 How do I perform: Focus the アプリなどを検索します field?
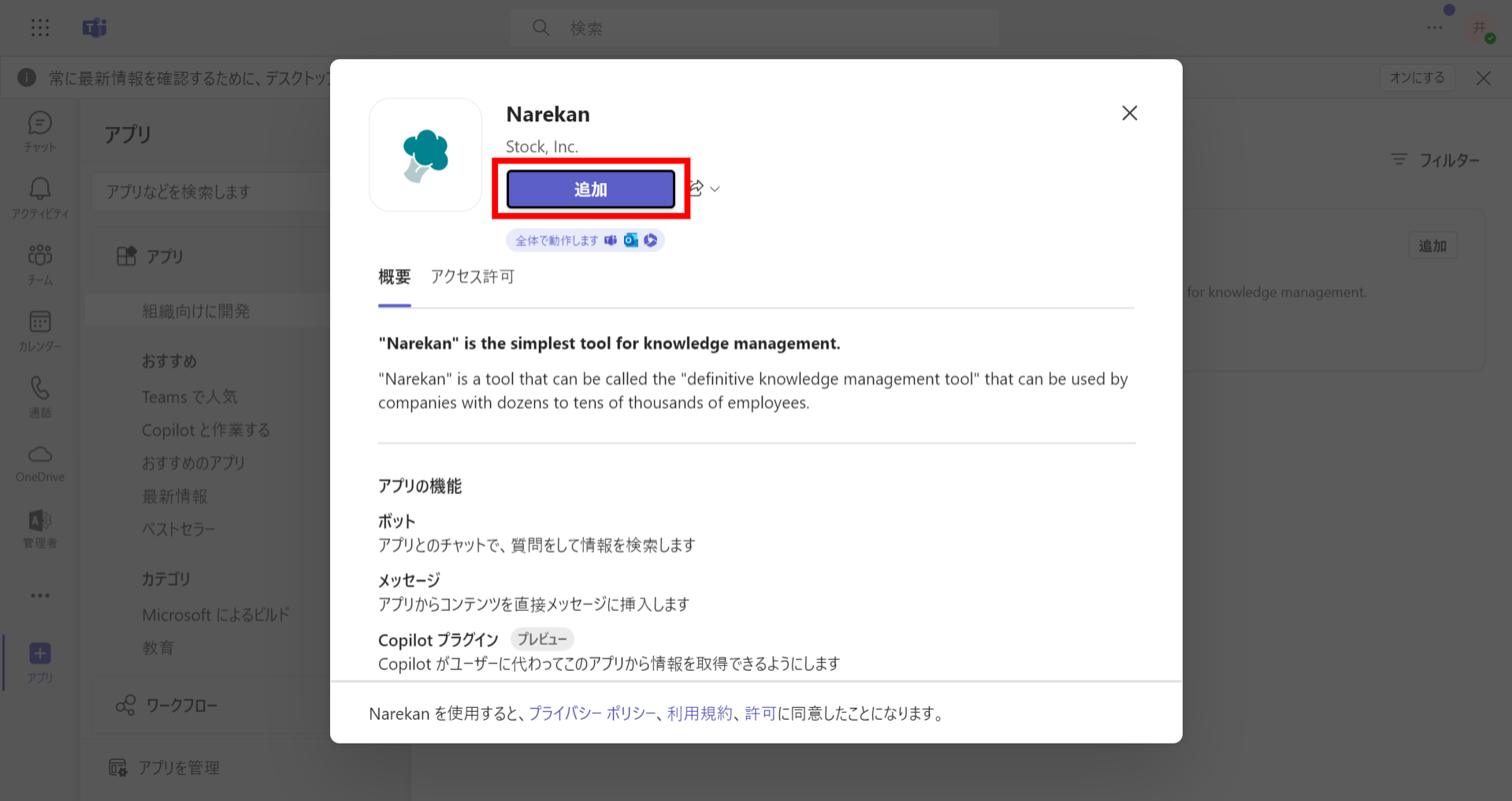point(213,192)
